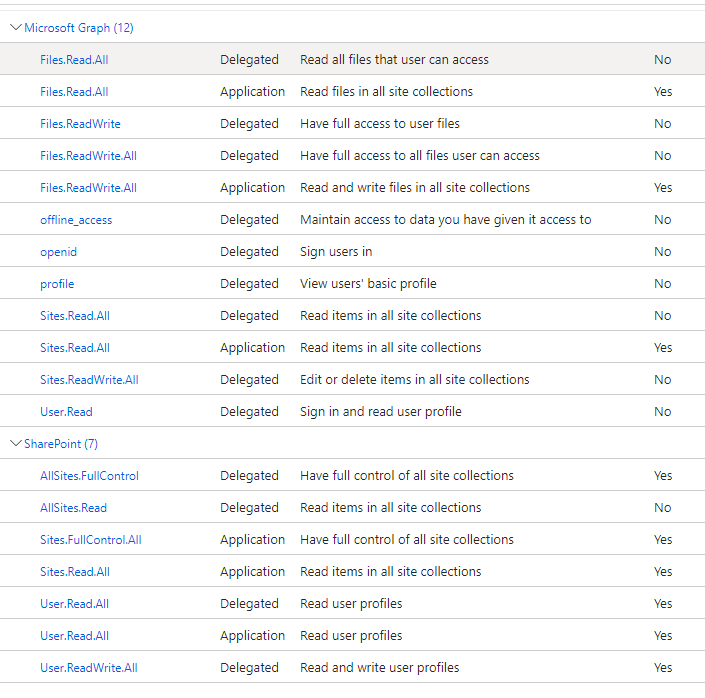Click 'No' in the Files.ReadWrite row

[x=662, y=124]
